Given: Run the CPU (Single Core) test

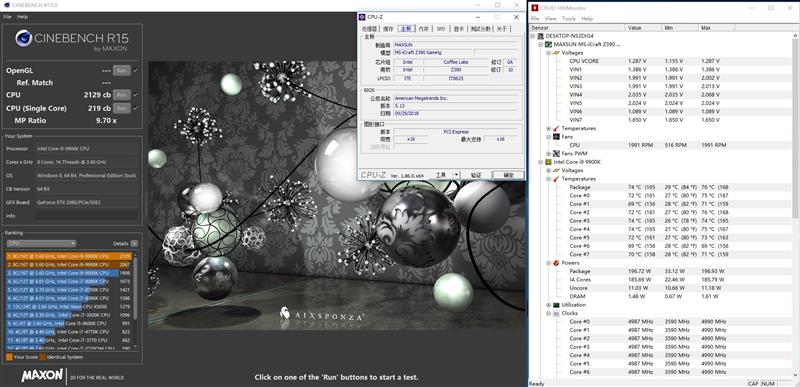Looking at the screenshot, I should [x=121, y=108].
